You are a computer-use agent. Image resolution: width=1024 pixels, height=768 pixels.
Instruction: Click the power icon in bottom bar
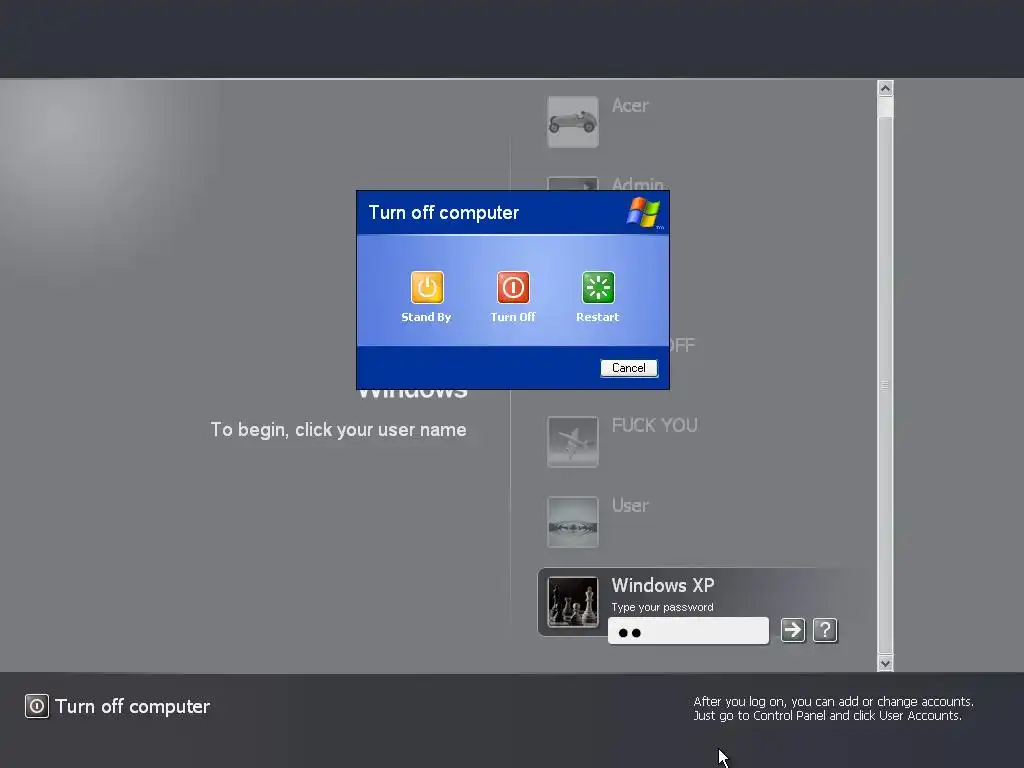pos(37,706)
